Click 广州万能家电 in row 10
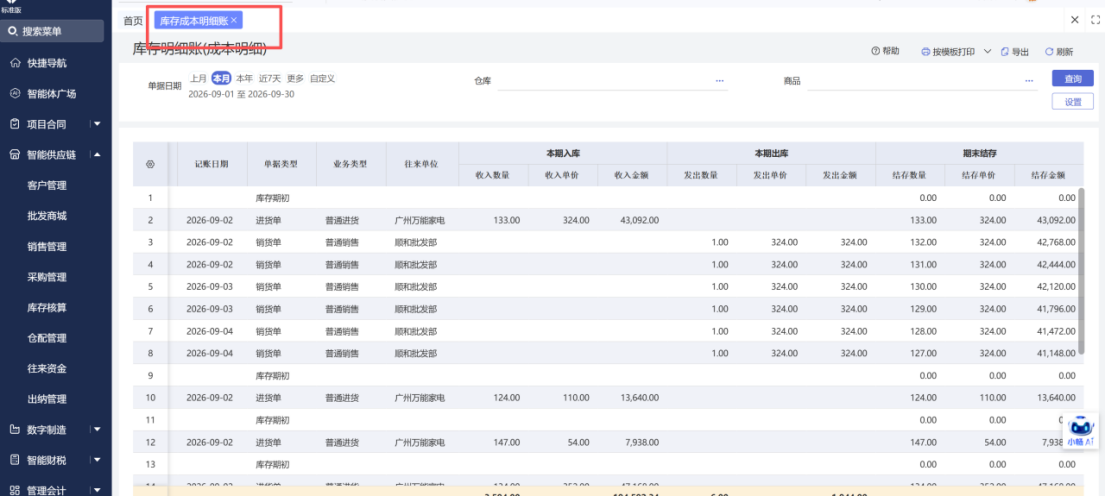Screen dimensions: 1106x497 point(420,398)
